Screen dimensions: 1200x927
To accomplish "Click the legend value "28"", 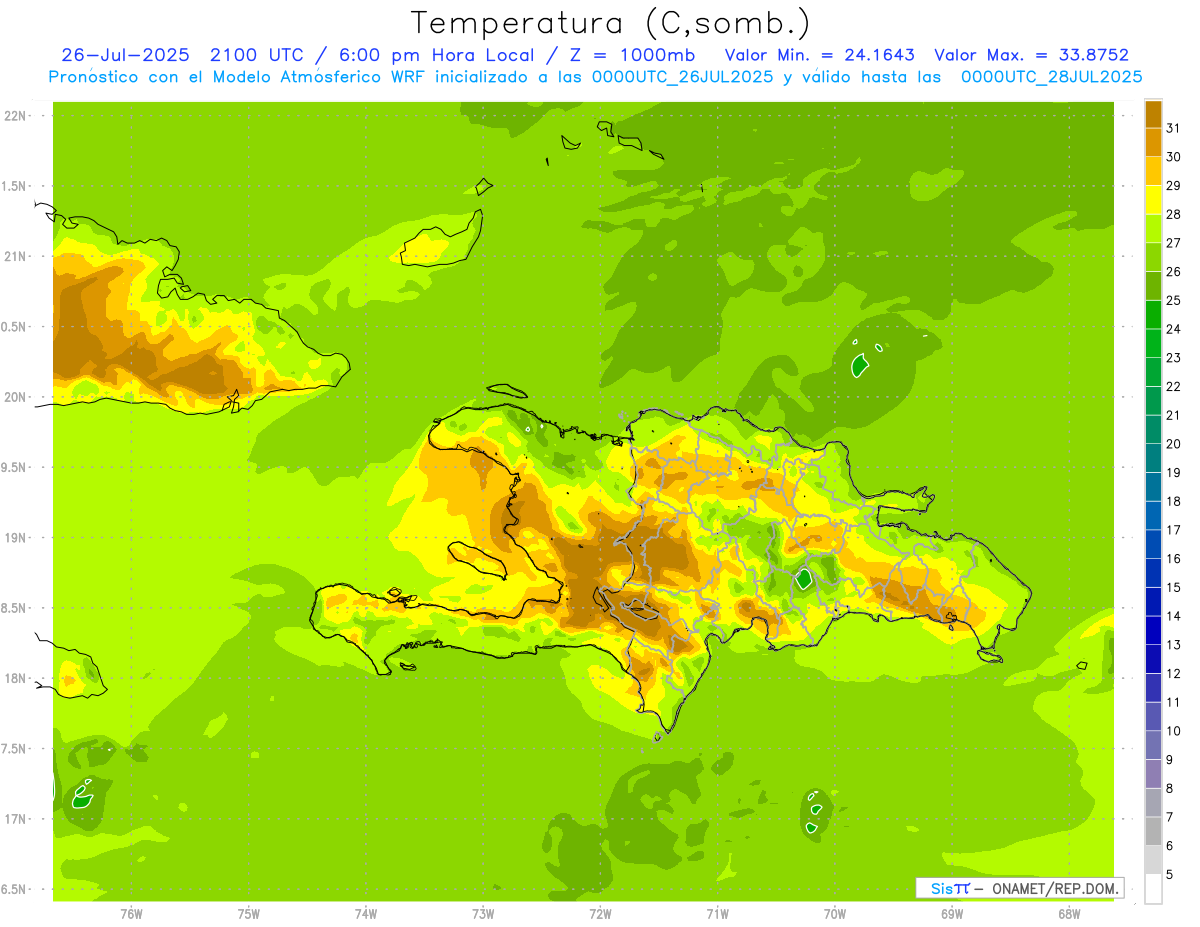I will tap(1173, 214).
